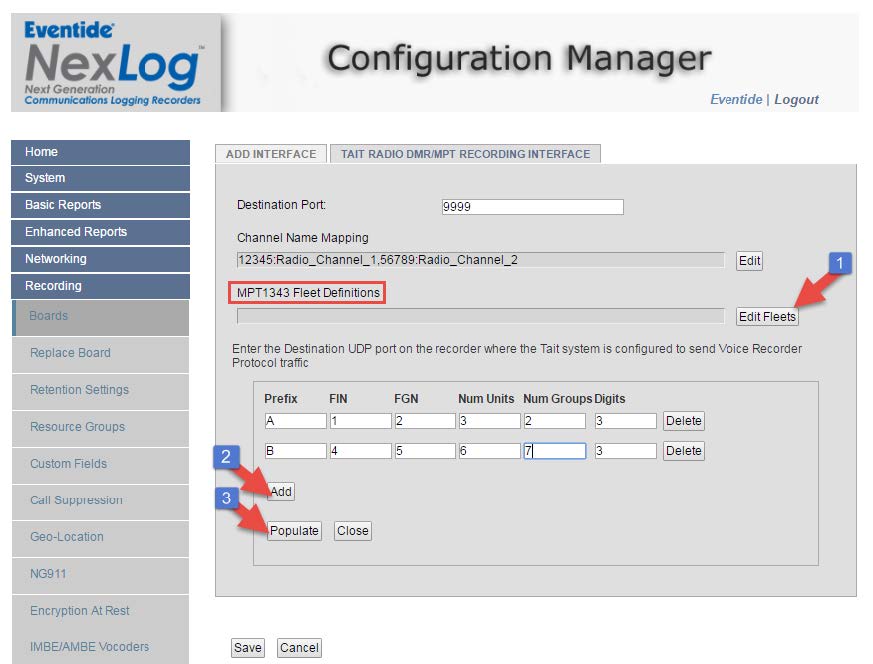Close the fleet definitions editor
The width and height of the screenshot is (873, 664).
pyautogui.click(x=352, y=531)
